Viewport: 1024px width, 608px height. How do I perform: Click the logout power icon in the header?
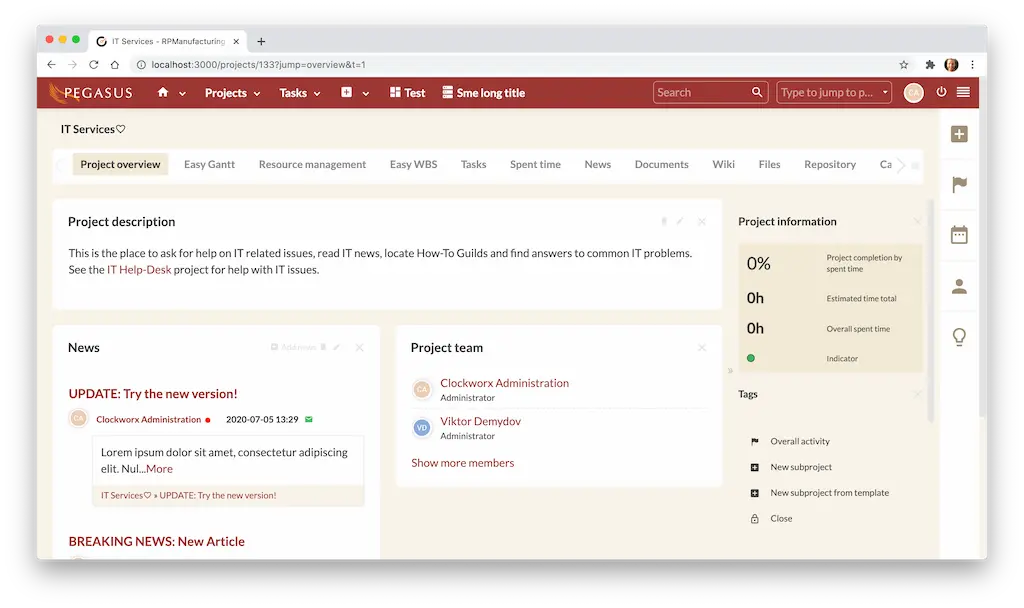point(941,92)
